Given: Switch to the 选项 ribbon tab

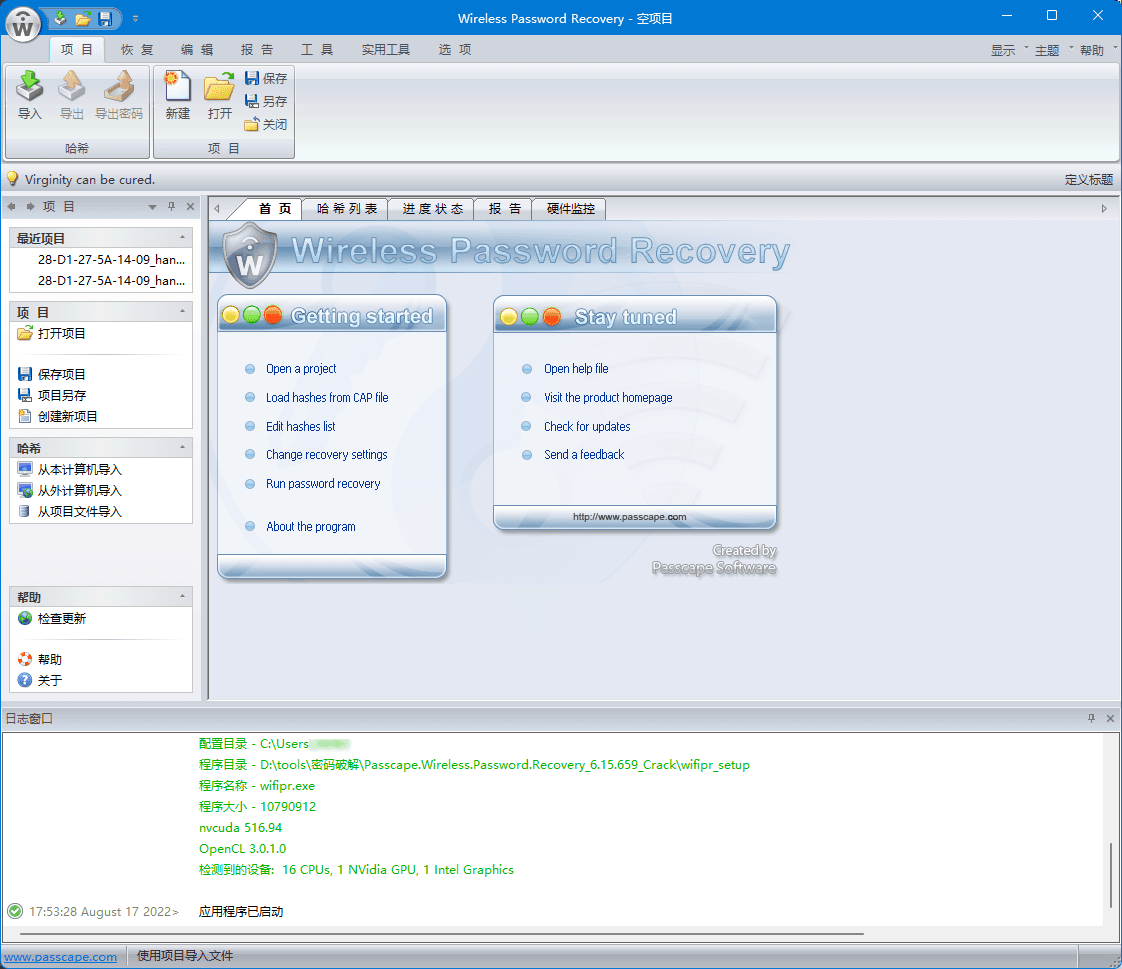Looking at the screenshot, I should pos(455,49).
